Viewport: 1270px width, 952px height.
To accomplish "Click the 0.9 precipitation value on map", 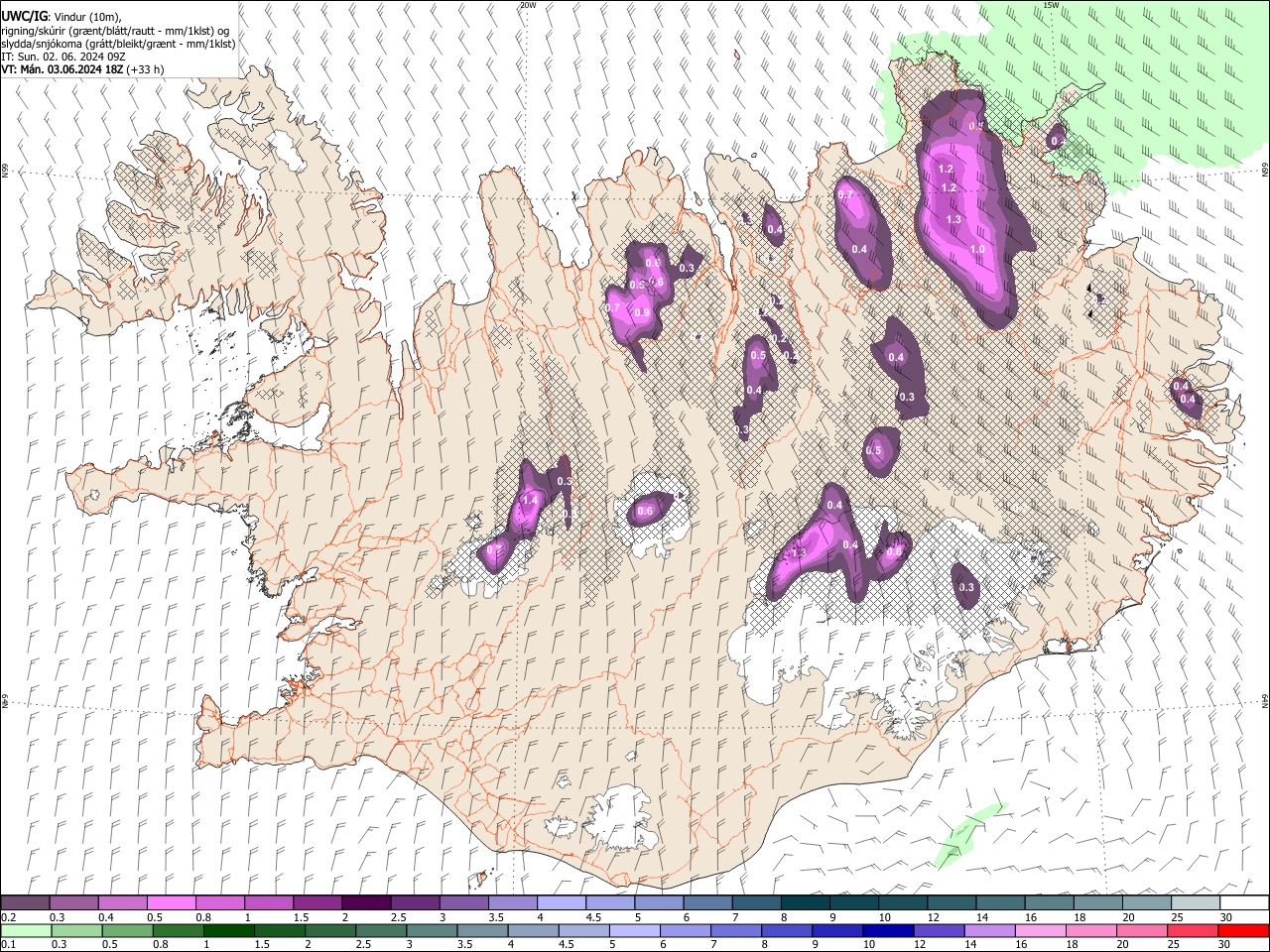I will 642,312.
